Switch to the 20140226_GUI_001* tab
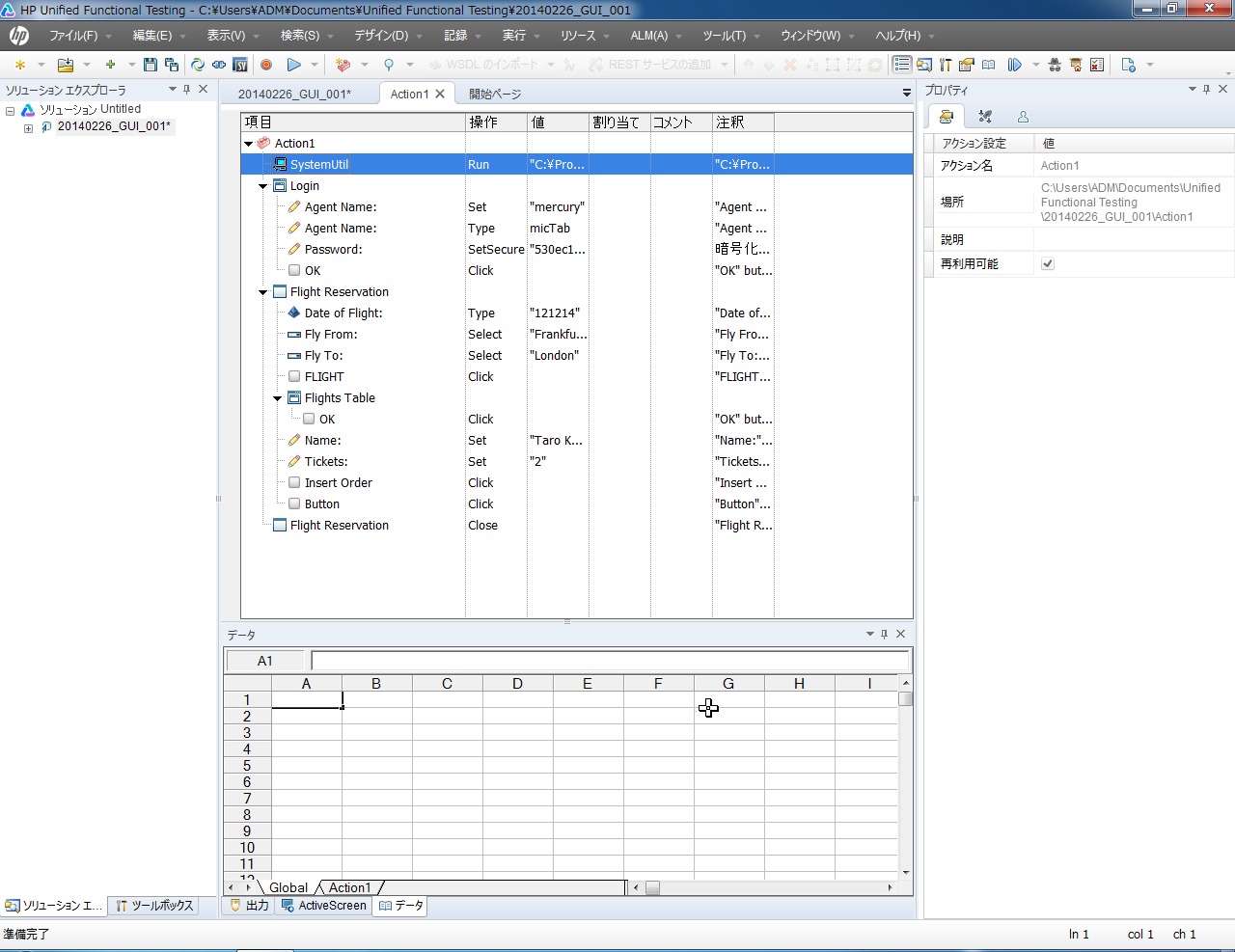1235x952 pixels. [x=295, y=95]
